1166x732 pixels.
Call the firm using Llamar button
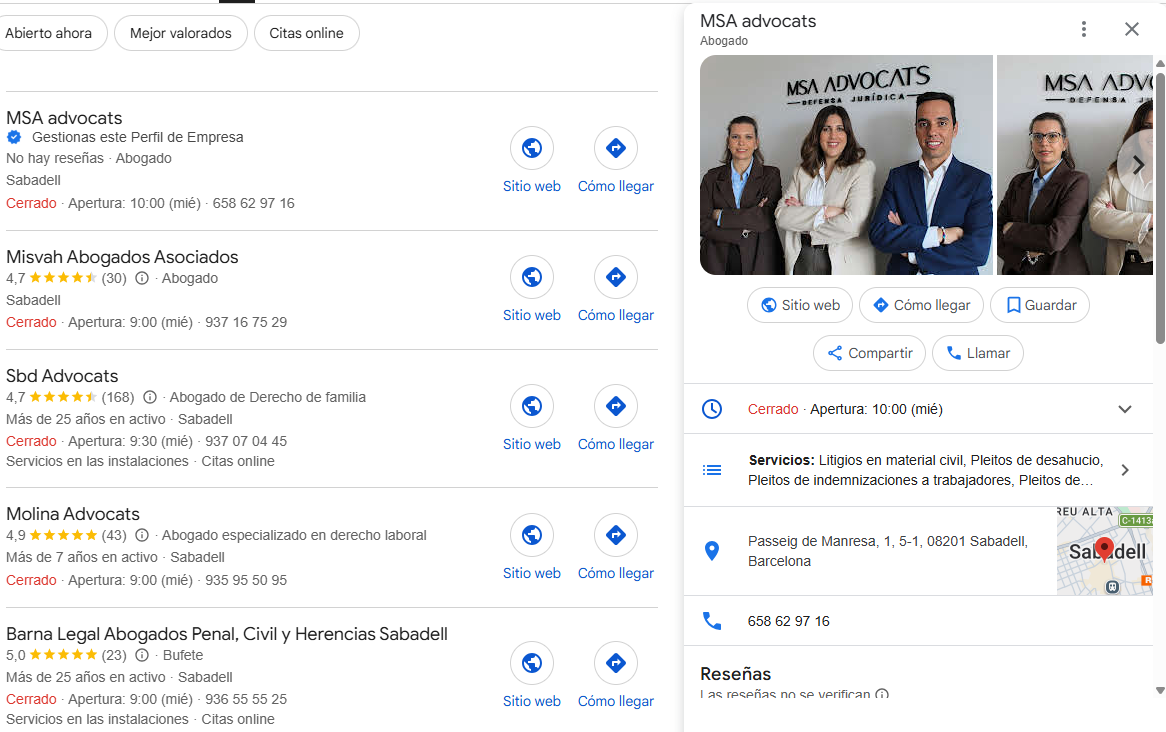(x=978, y=353)
